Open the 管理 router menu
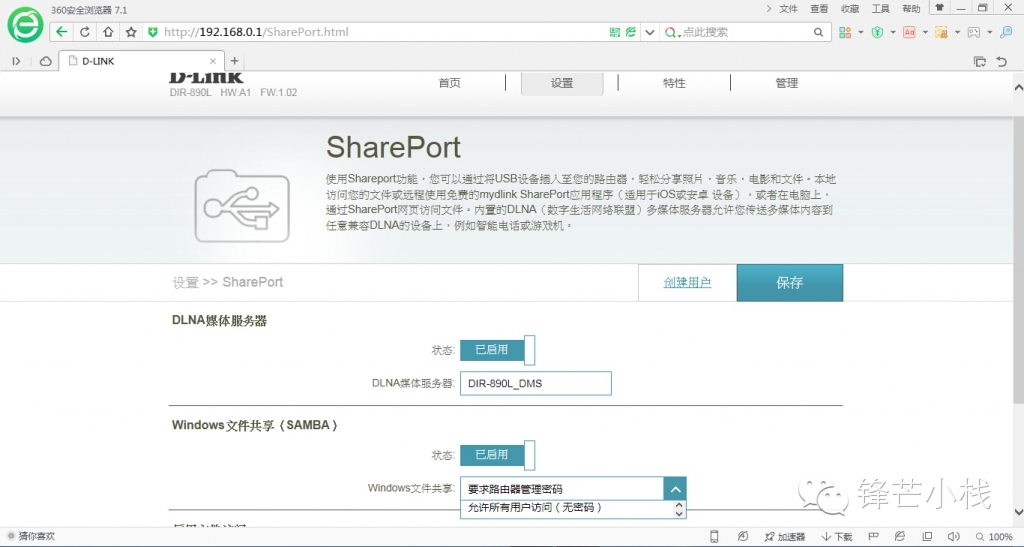Image resolution: width=1024 pixels, height=547 pixels. click(786, 83)
